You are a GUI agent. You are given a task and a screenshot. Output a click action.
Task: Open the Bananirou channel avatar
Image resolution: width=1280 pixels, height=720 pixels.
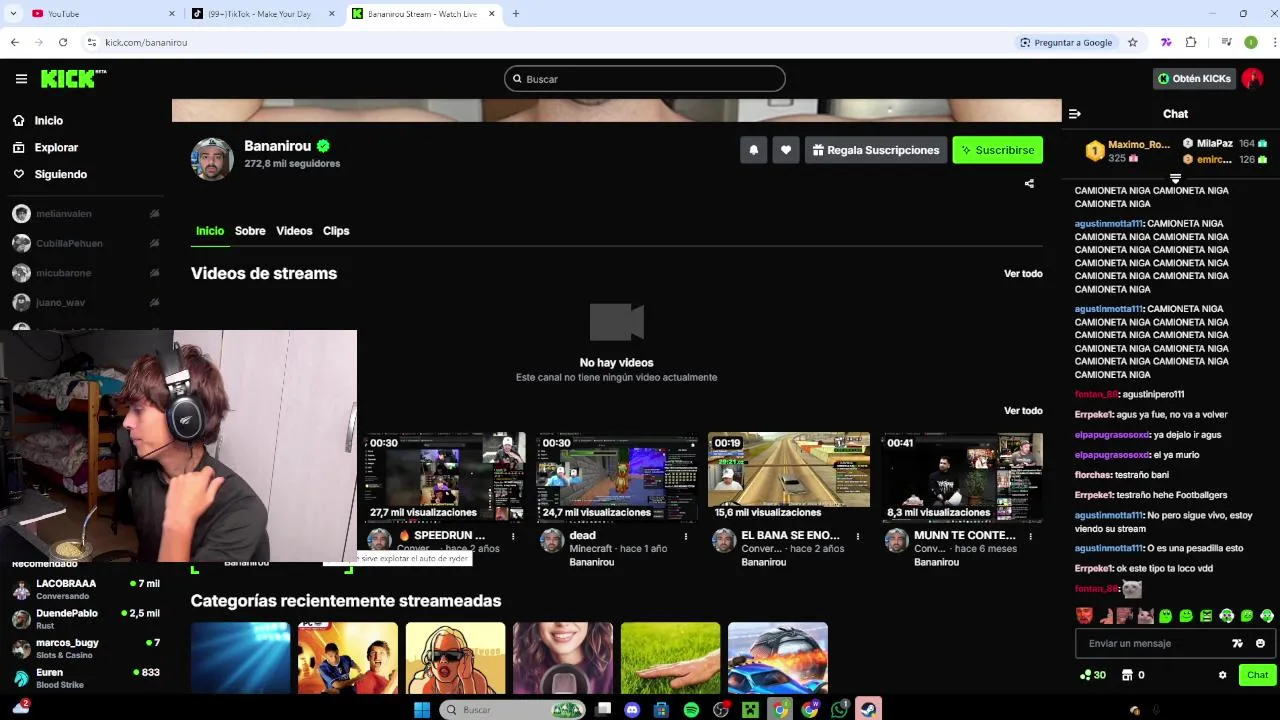[x=212, y=159]
